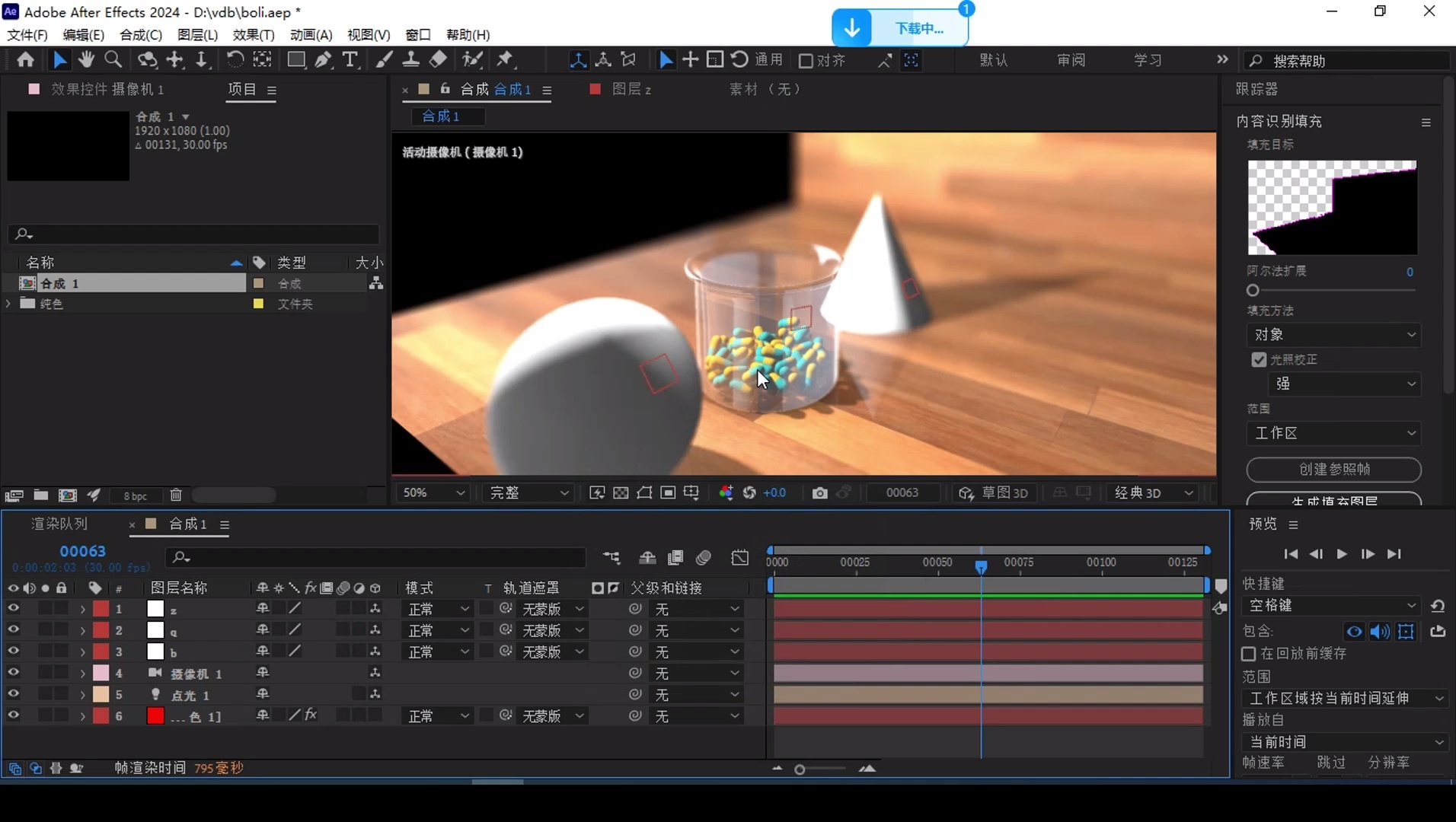Switch to the 渲染队列 tab
This screenshot has height=822, width=1456.
coord(58,523)
